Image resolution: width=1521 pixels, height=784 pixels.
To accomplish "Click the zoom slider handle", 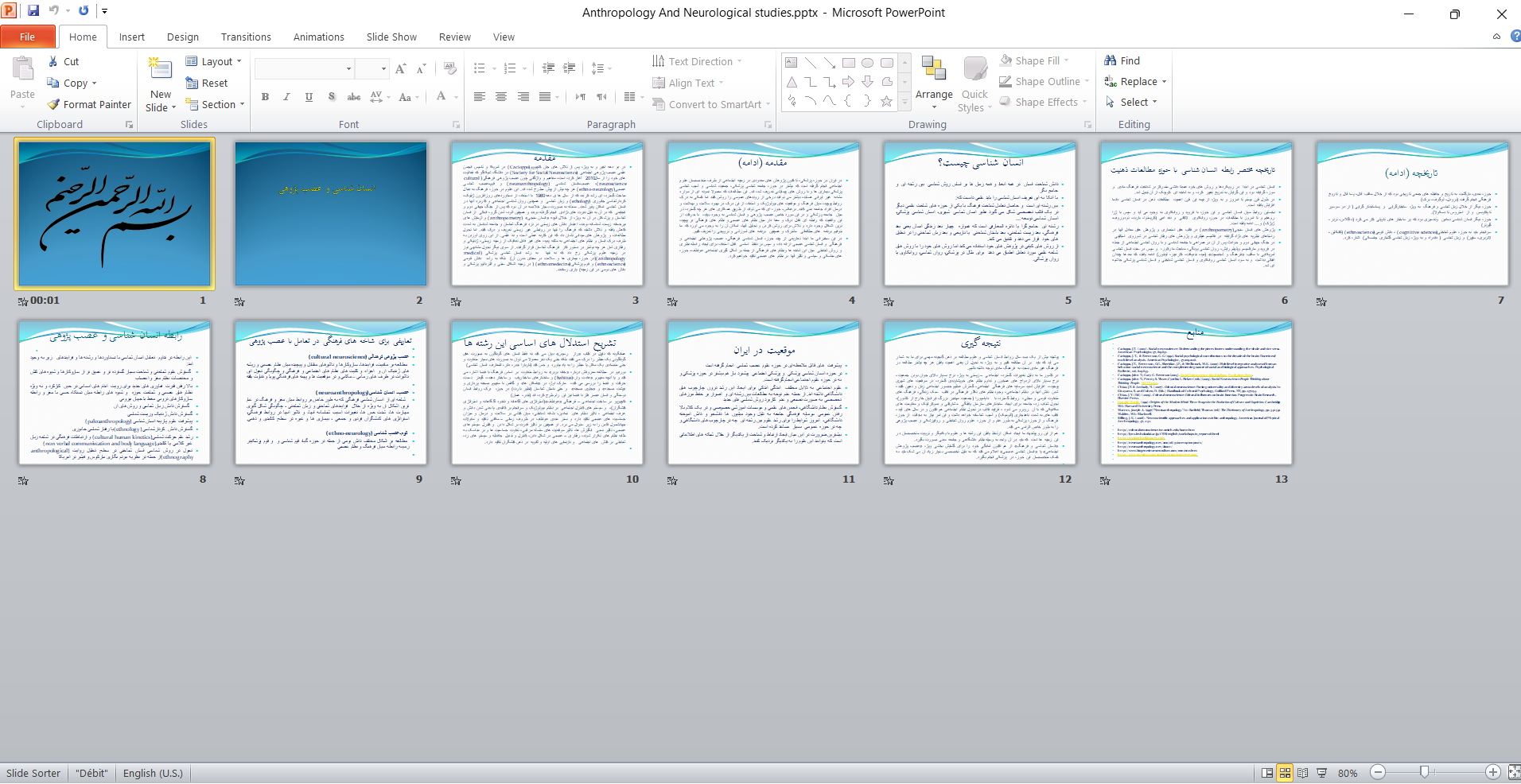I will click(x=1425, y=772).
